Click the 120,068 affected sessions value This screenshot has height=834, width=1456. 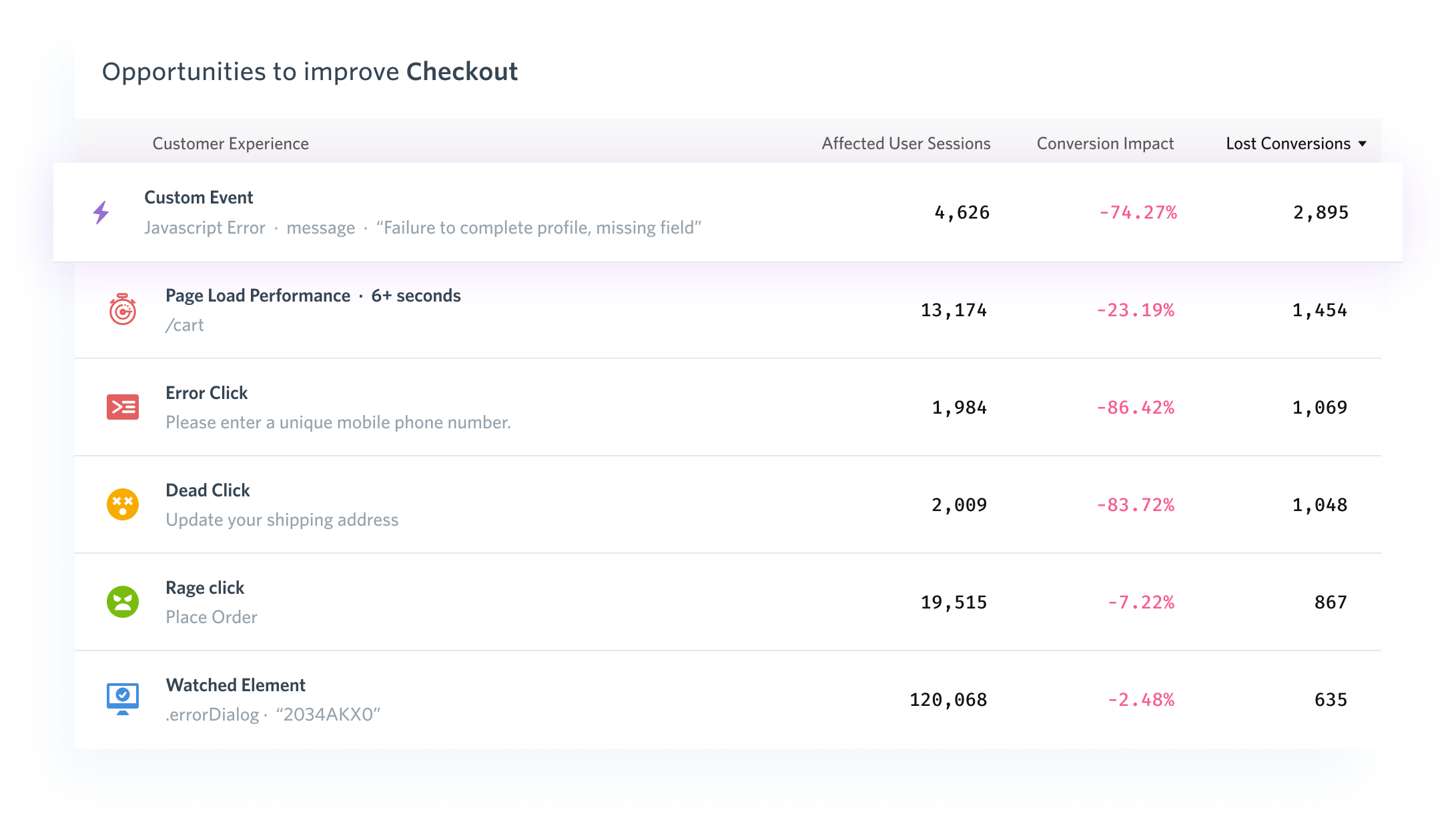pos(948,700)
